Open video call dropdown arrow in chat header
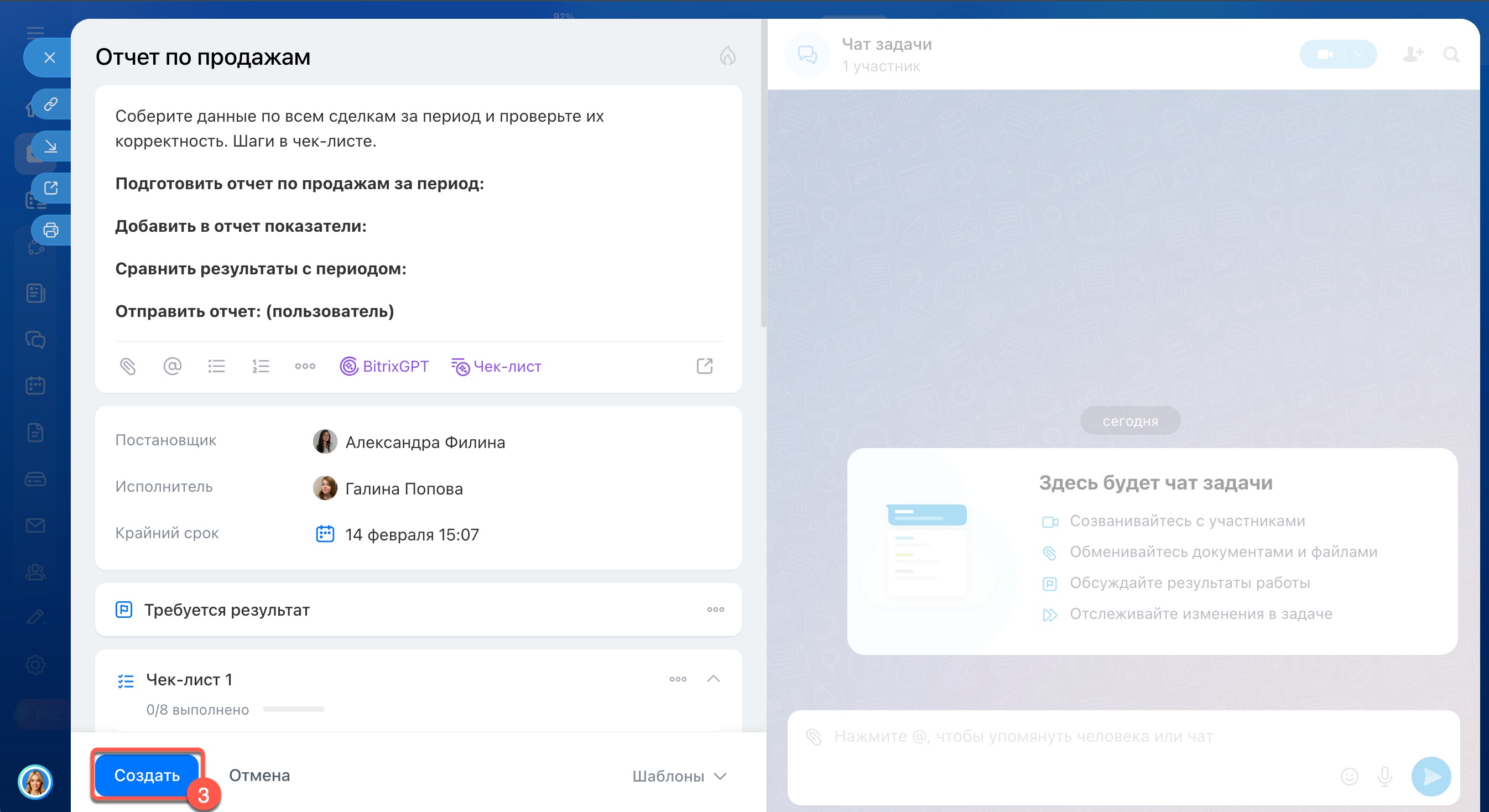The height and width of the screenshot is (812, 1489). tap(1359, 54)
